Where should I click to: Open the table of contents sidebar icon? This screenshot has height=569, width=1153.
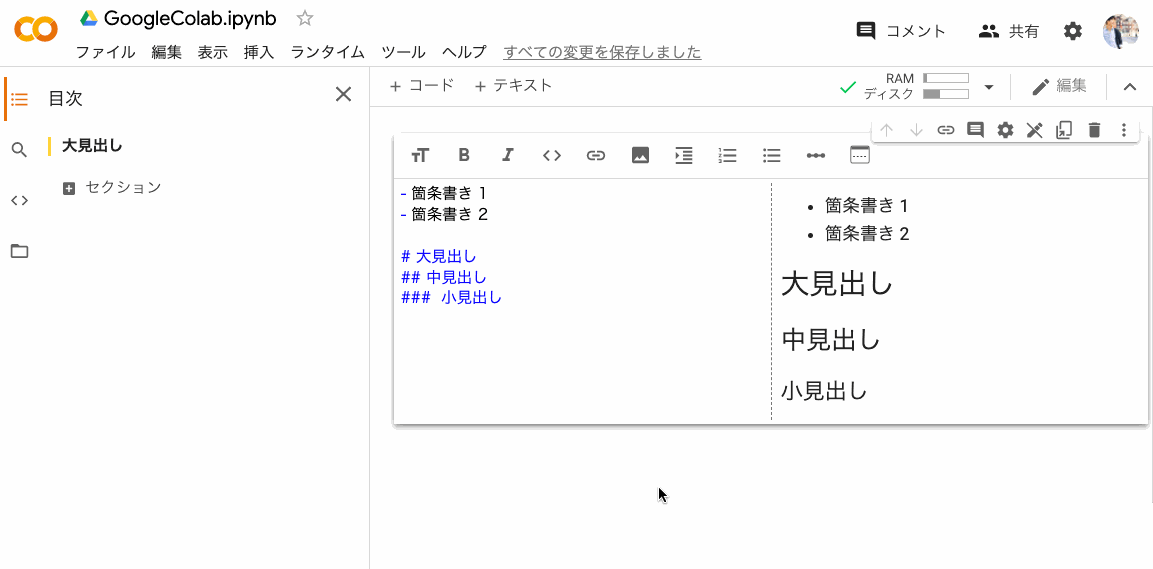[19, 99]
